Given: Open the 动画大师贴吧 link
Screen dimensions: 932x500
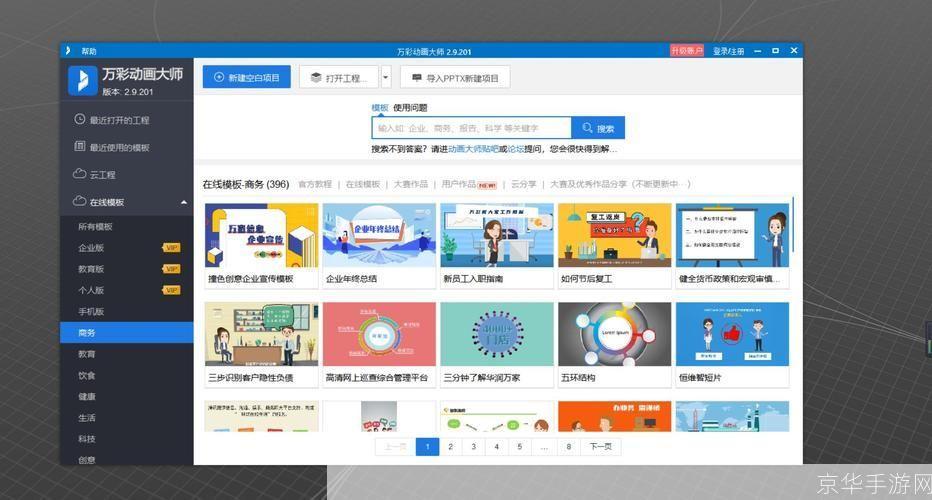Looking at the screenshot, I should 473,149.
